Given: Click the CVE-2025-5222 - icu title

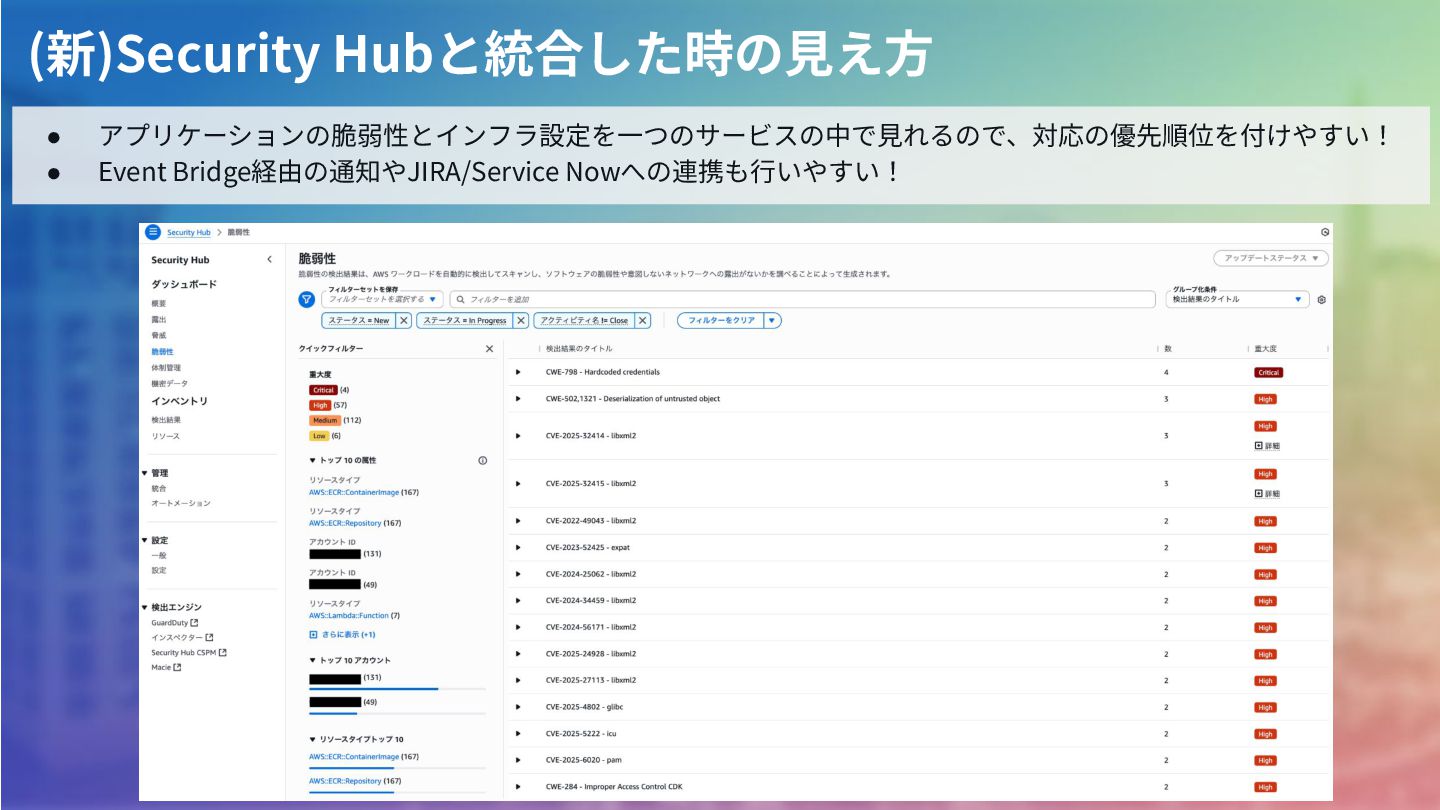Looking at the screenshot, I should pos(581,734).
